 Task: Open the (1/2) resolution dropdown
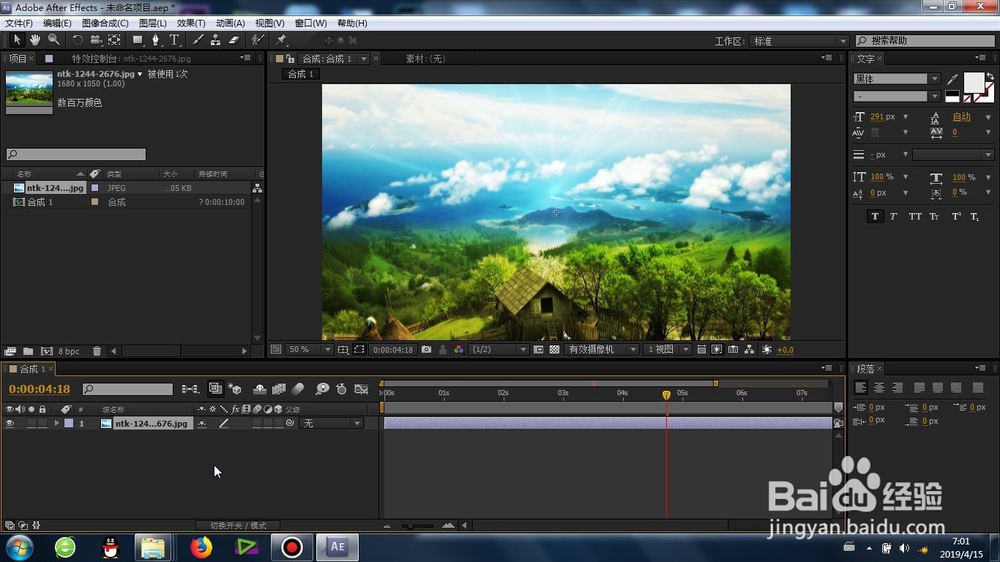pyautogui.click(x=499, y=350)
